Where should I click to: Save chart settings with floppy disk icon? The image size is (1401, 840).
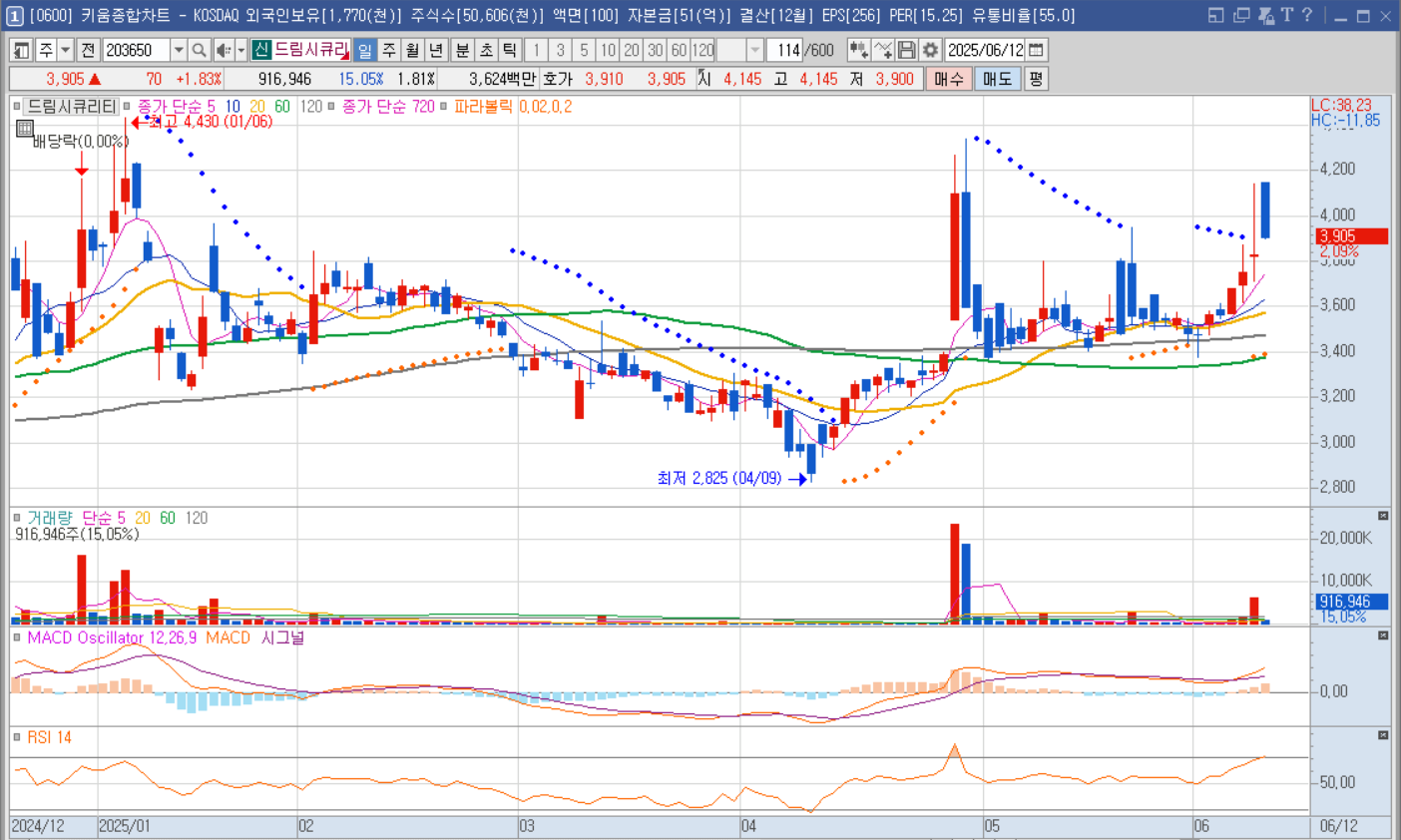[x=906, y=50]
